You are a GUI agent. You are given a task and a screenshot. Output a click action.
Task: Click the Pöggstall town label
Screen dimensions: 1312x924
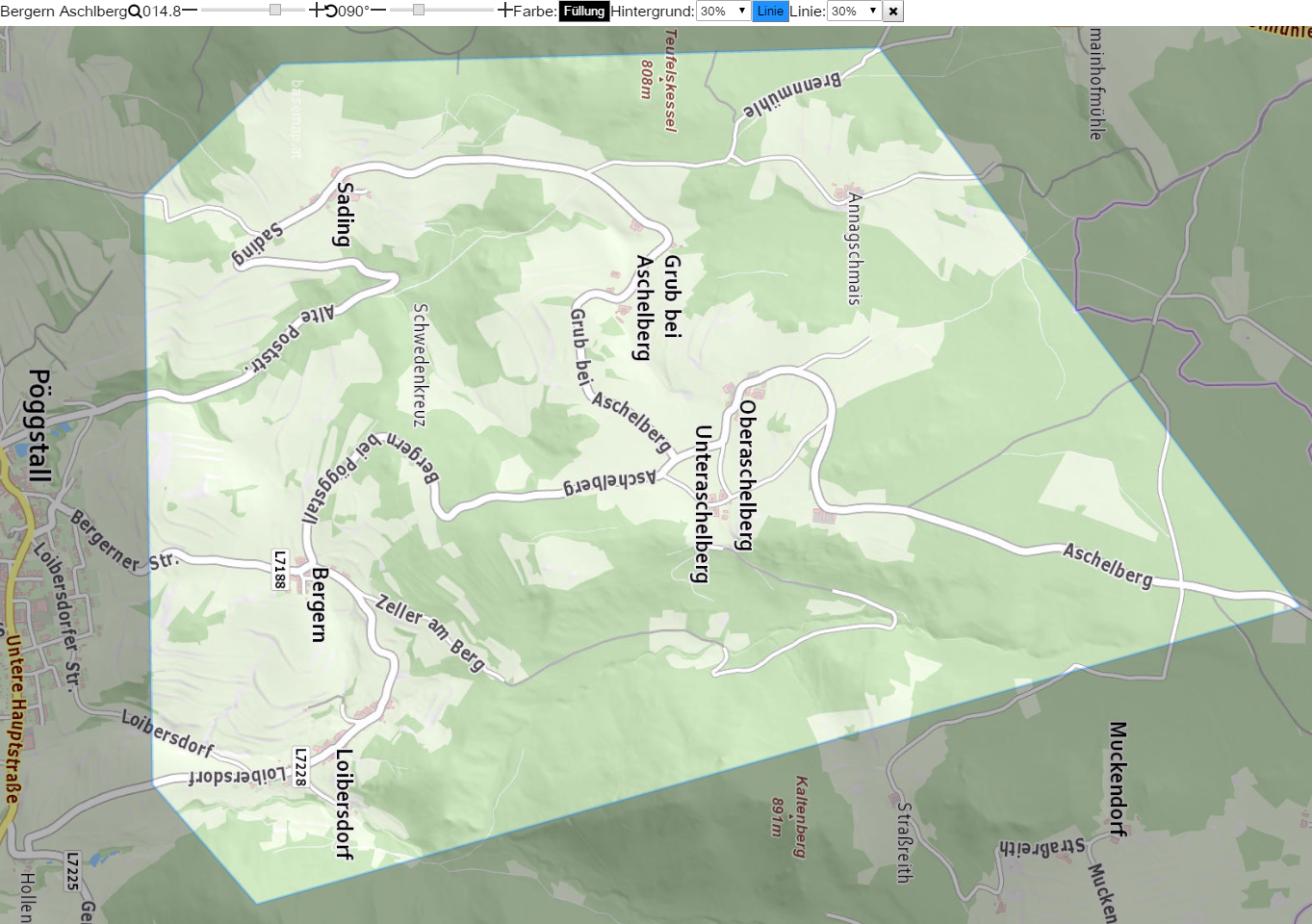[x=39, y=425]
